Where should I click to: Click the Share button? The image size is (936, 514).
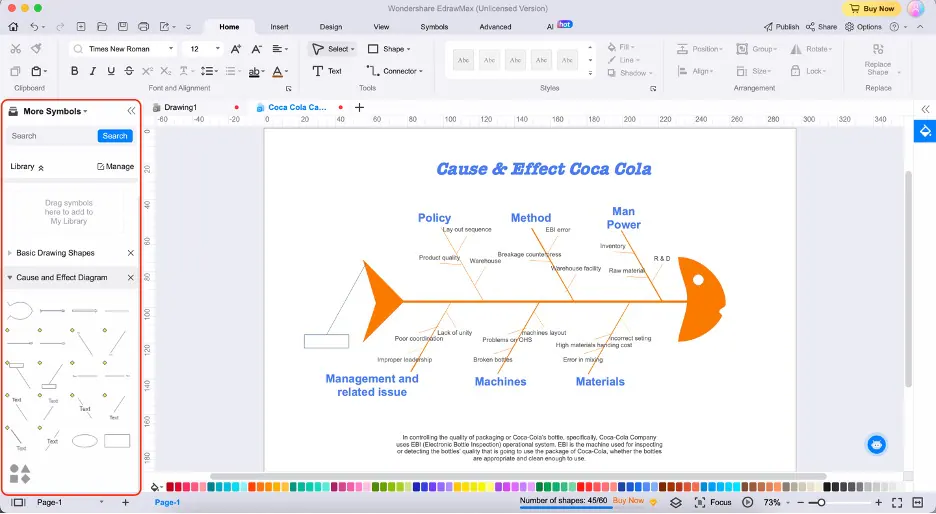[x=821, y=27]
